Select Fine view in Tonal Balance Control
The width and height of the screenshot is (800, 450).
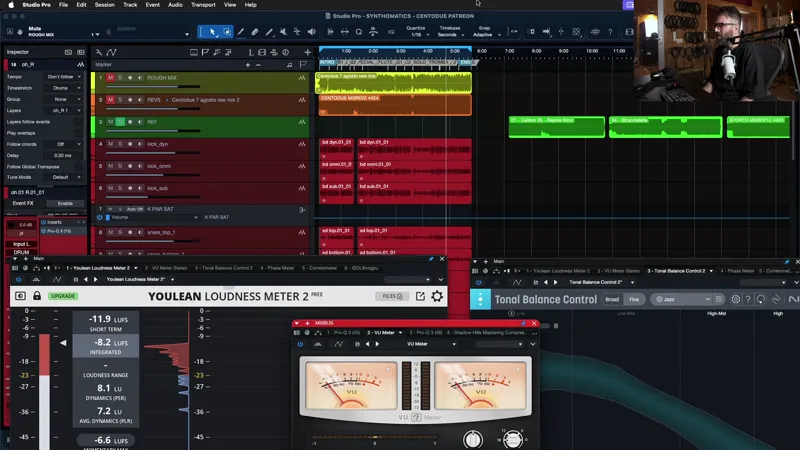(634, 299)
